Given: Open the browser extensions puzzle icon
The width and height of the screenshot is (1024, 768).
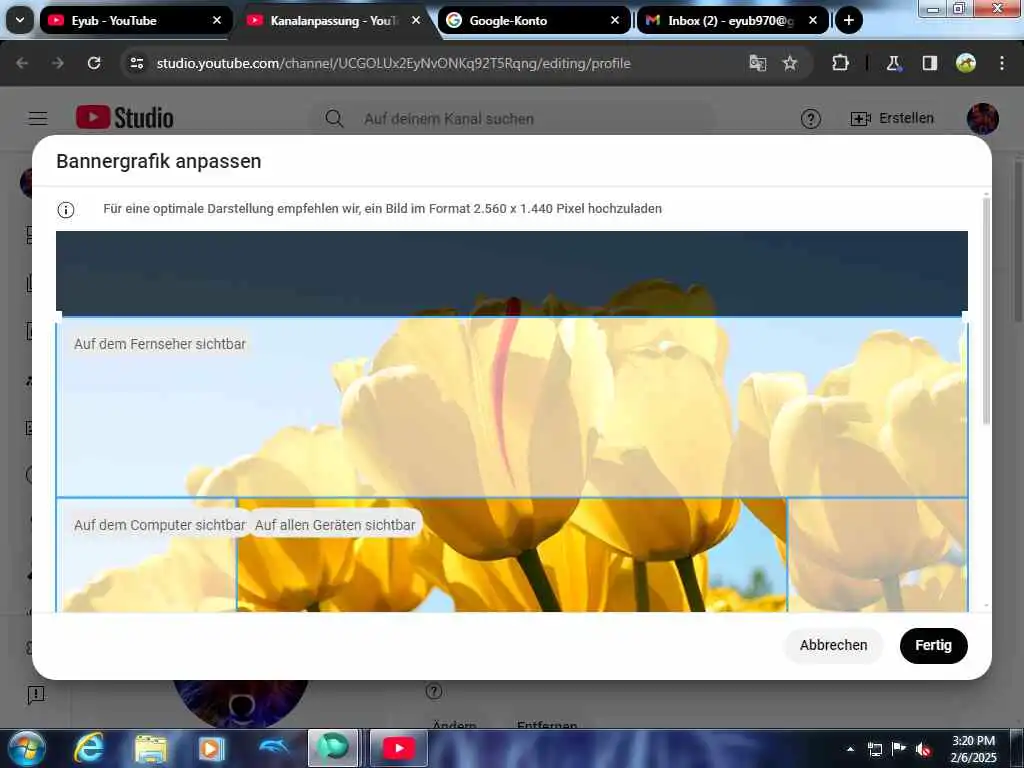Looking at the screenshot, I should pyautogui.click(x=840, y=63).
